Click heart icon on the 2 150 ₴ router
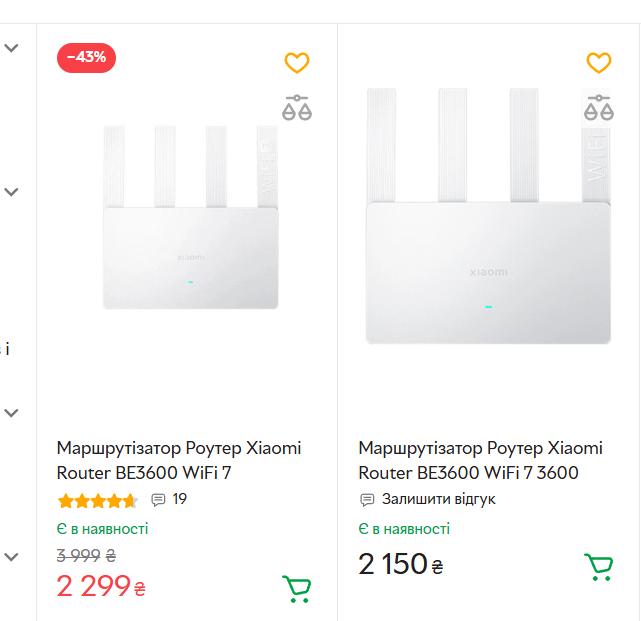 (x=598, y=63)
